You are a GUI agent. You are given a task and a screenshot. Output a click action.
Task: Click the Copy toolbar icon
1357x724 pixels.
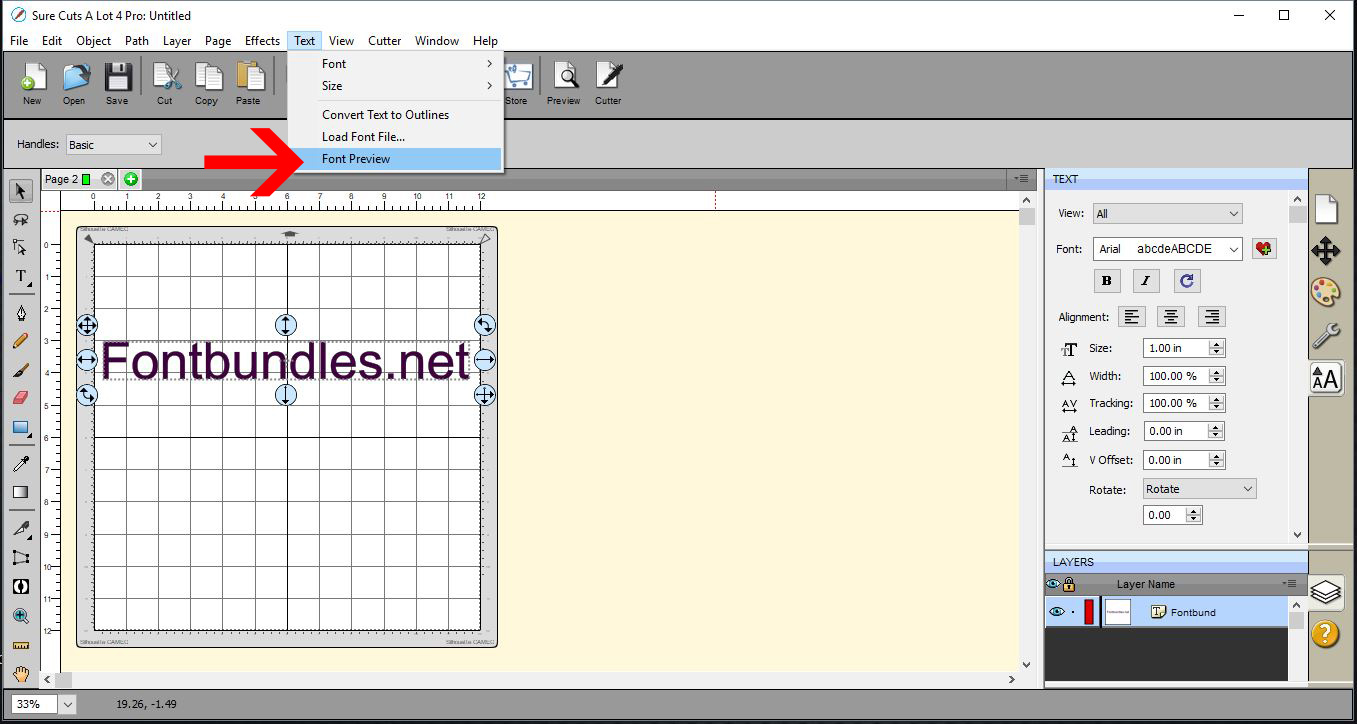click(206, 82)
